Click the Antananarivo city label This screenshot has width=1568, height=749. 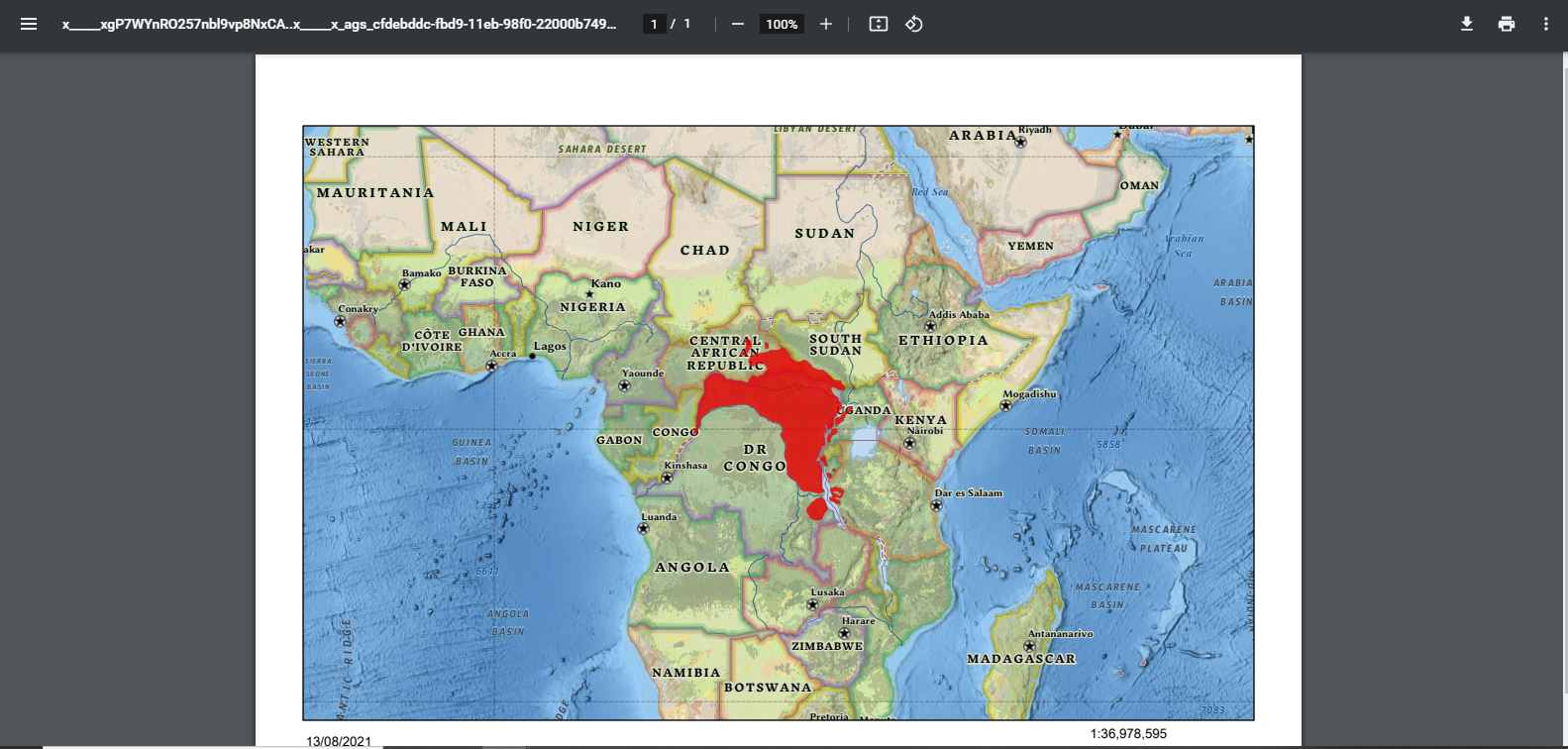pos(1060,634)
